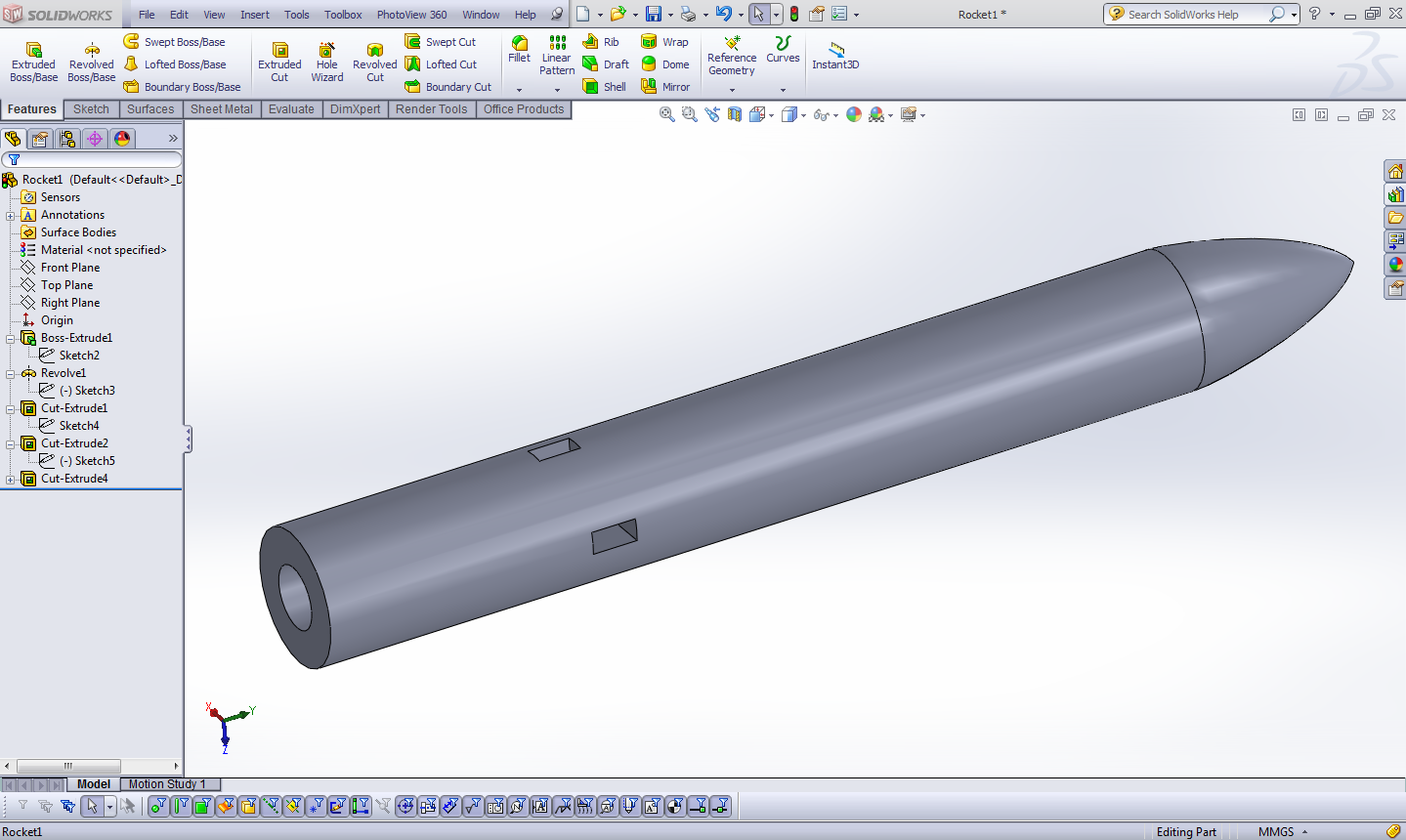Collapse the Boss-Extrude1 feature node
1406x840 pixels.
11,339
